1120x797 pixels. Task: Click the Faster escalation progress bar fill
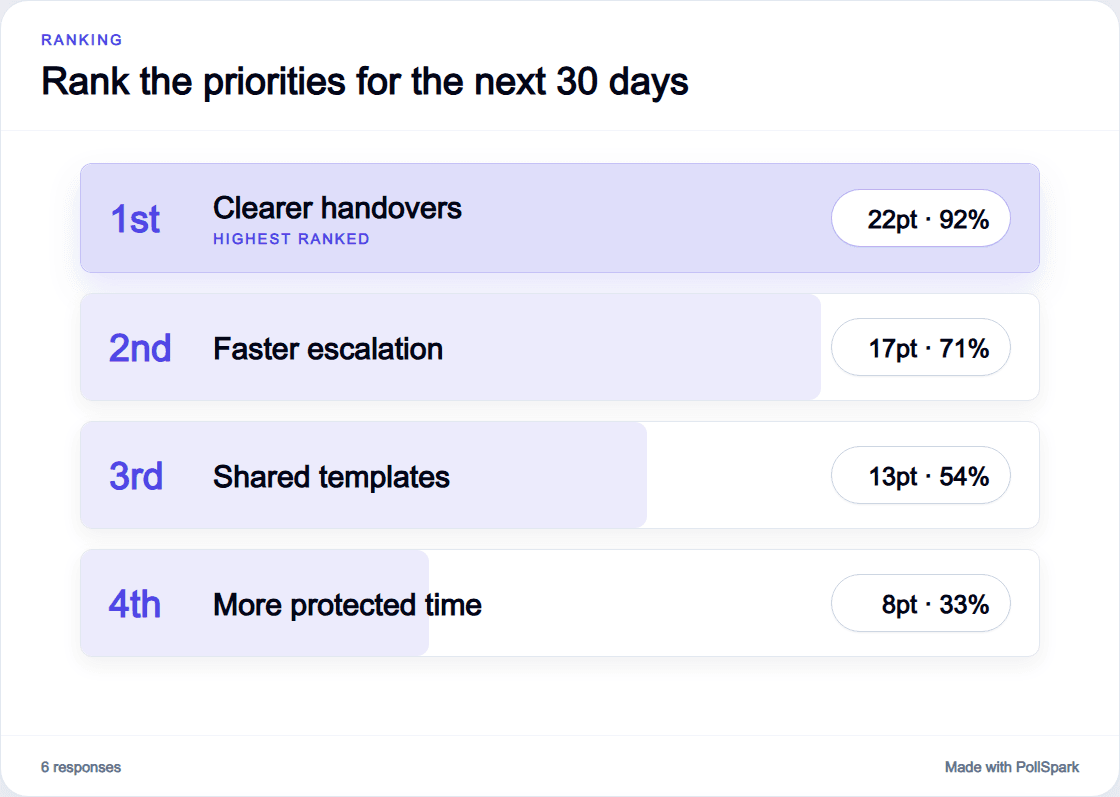[451, 347]
